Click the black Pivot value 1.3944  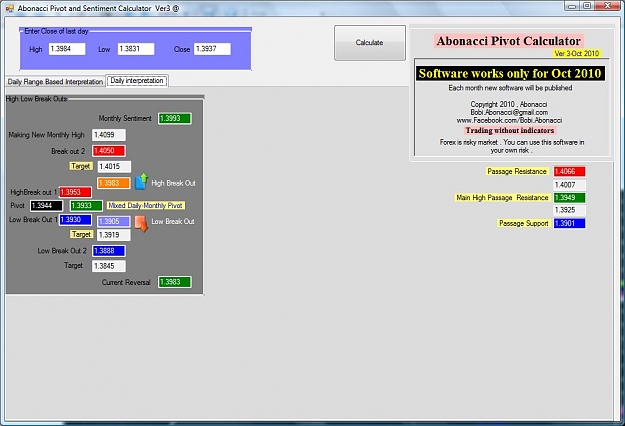pyautogui.click(x=46, y=206)
